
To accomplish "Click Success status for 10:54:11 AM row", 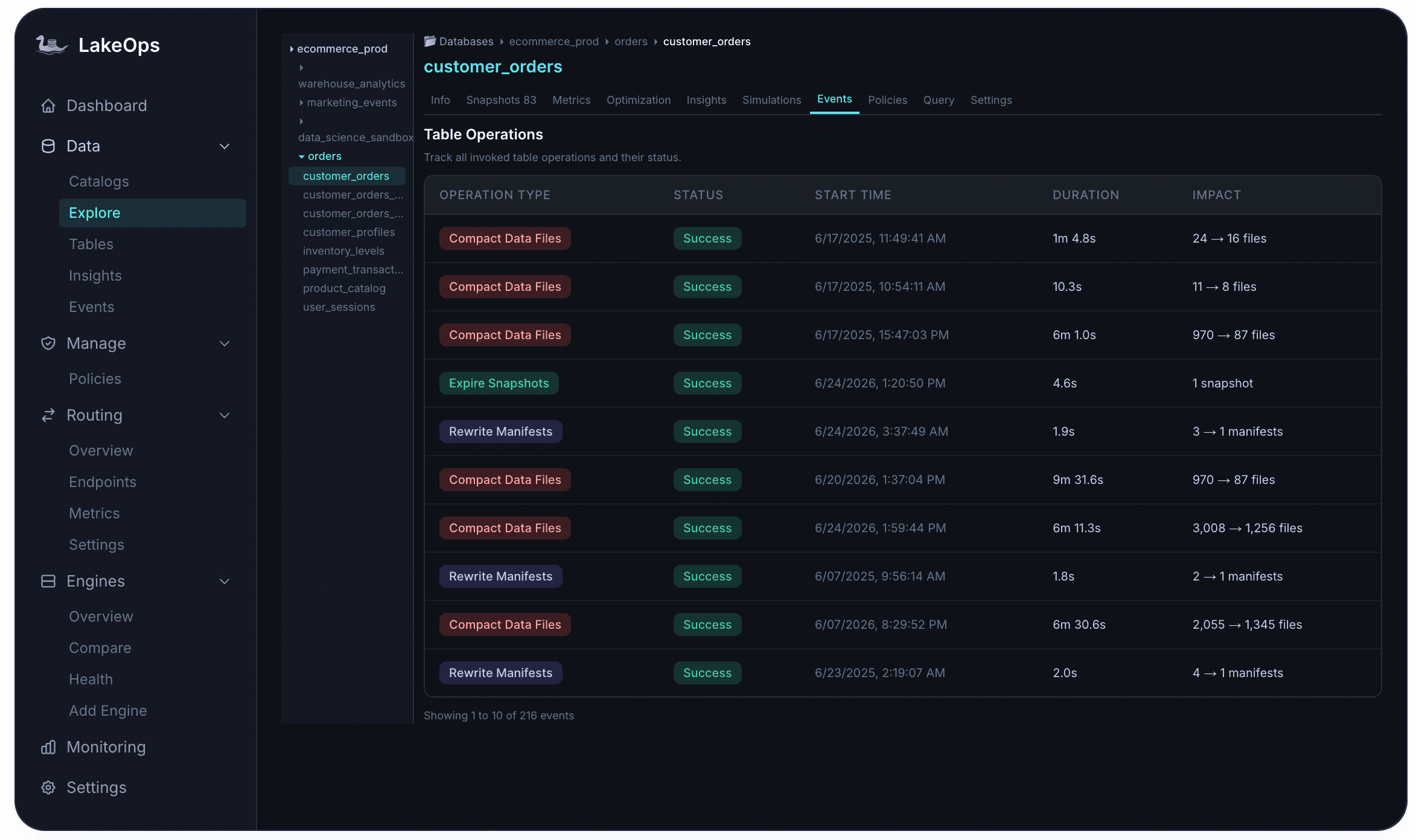I will coord(707,287).
